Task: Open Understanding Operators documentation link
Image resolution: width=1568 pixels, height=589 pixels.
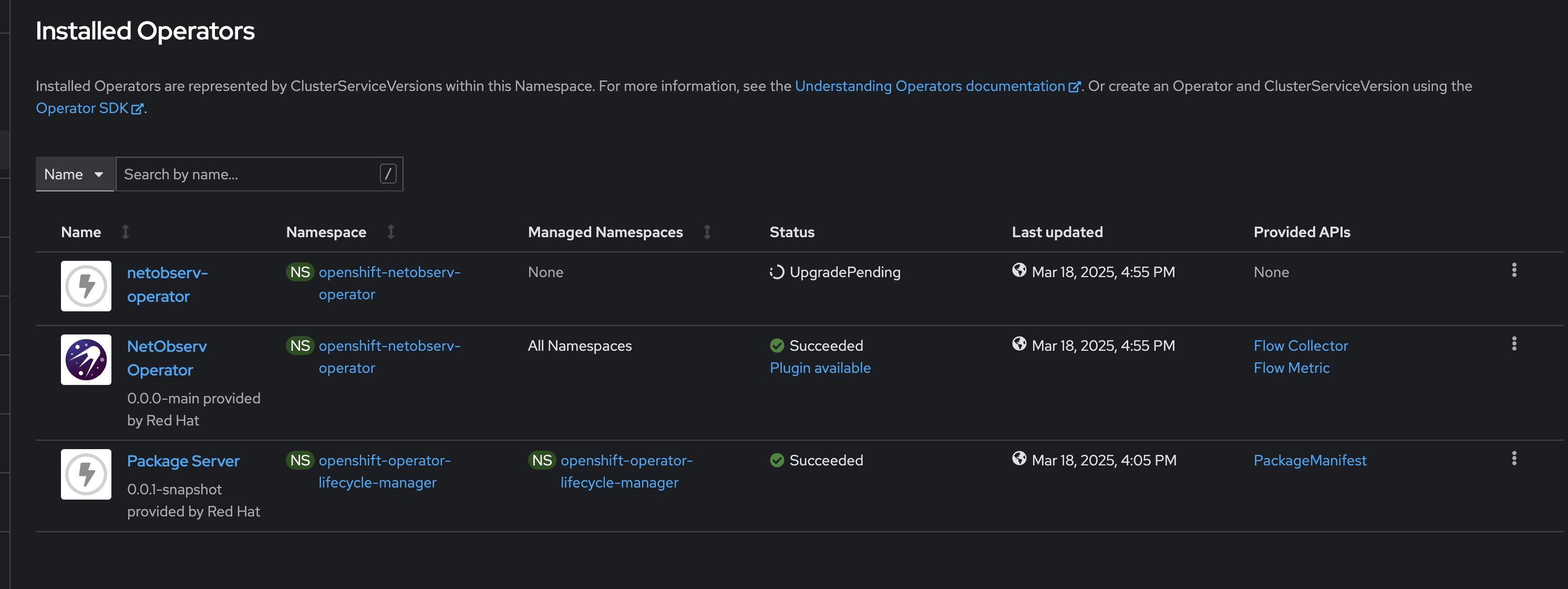Action: click(x=930, y=86)
